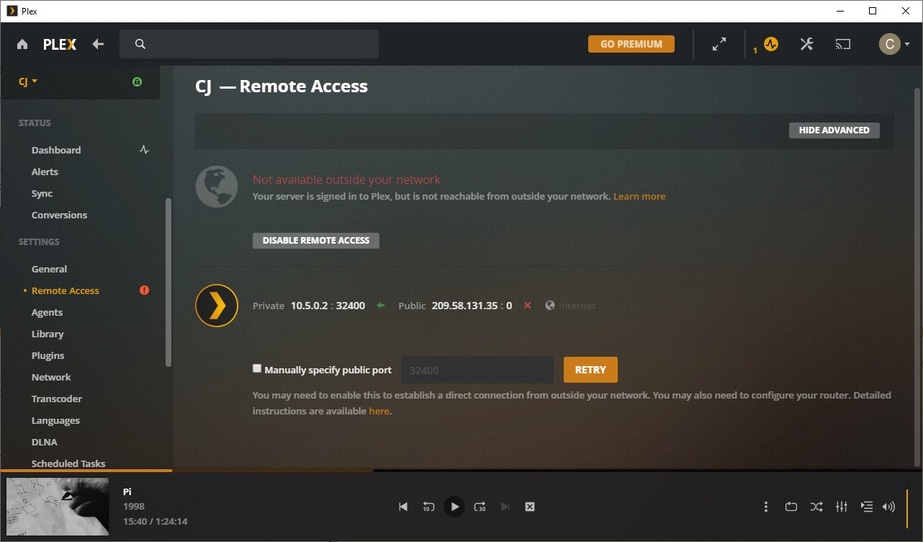The height and width of the screenshot is (542, 923).
Task: Skip forward thirty seconds
Action: tap(480, 507)
